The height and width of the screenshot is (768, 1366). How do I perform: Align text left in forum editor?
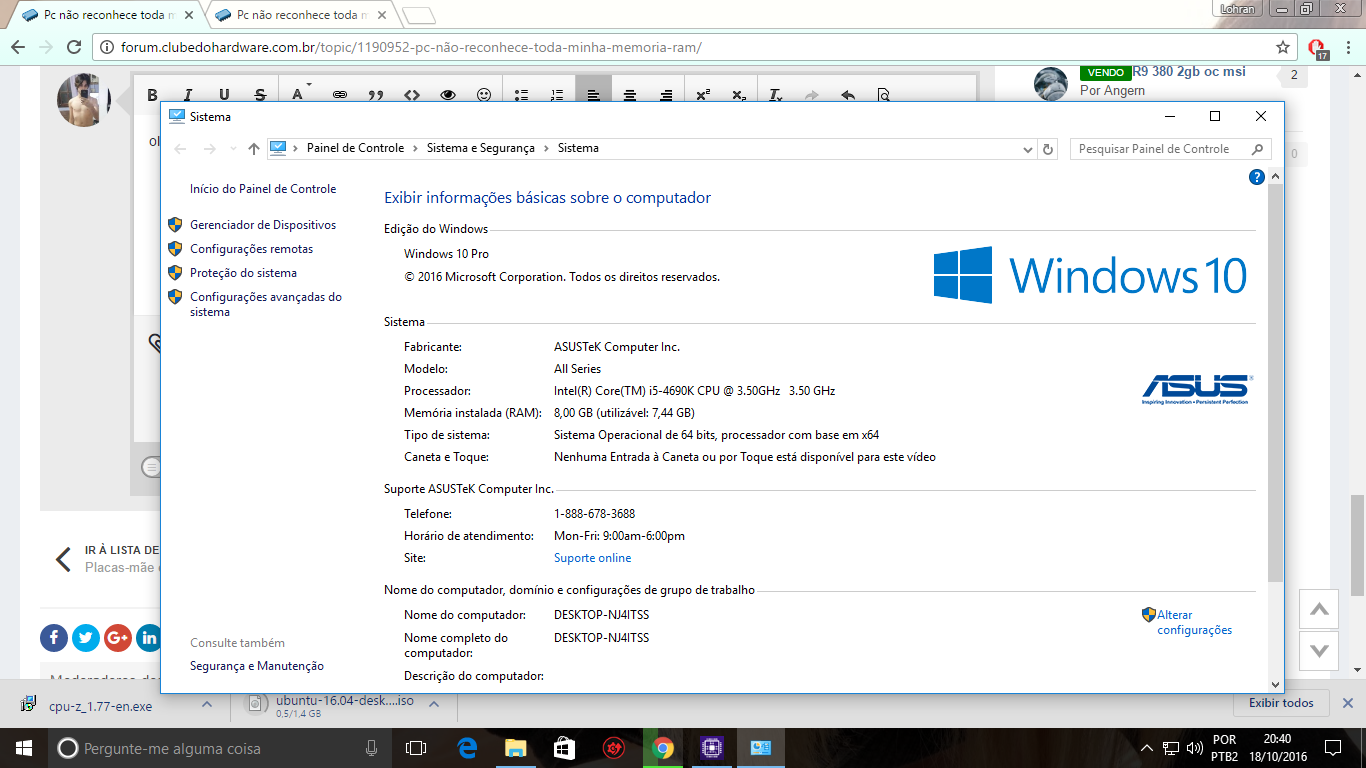[593, 94]
